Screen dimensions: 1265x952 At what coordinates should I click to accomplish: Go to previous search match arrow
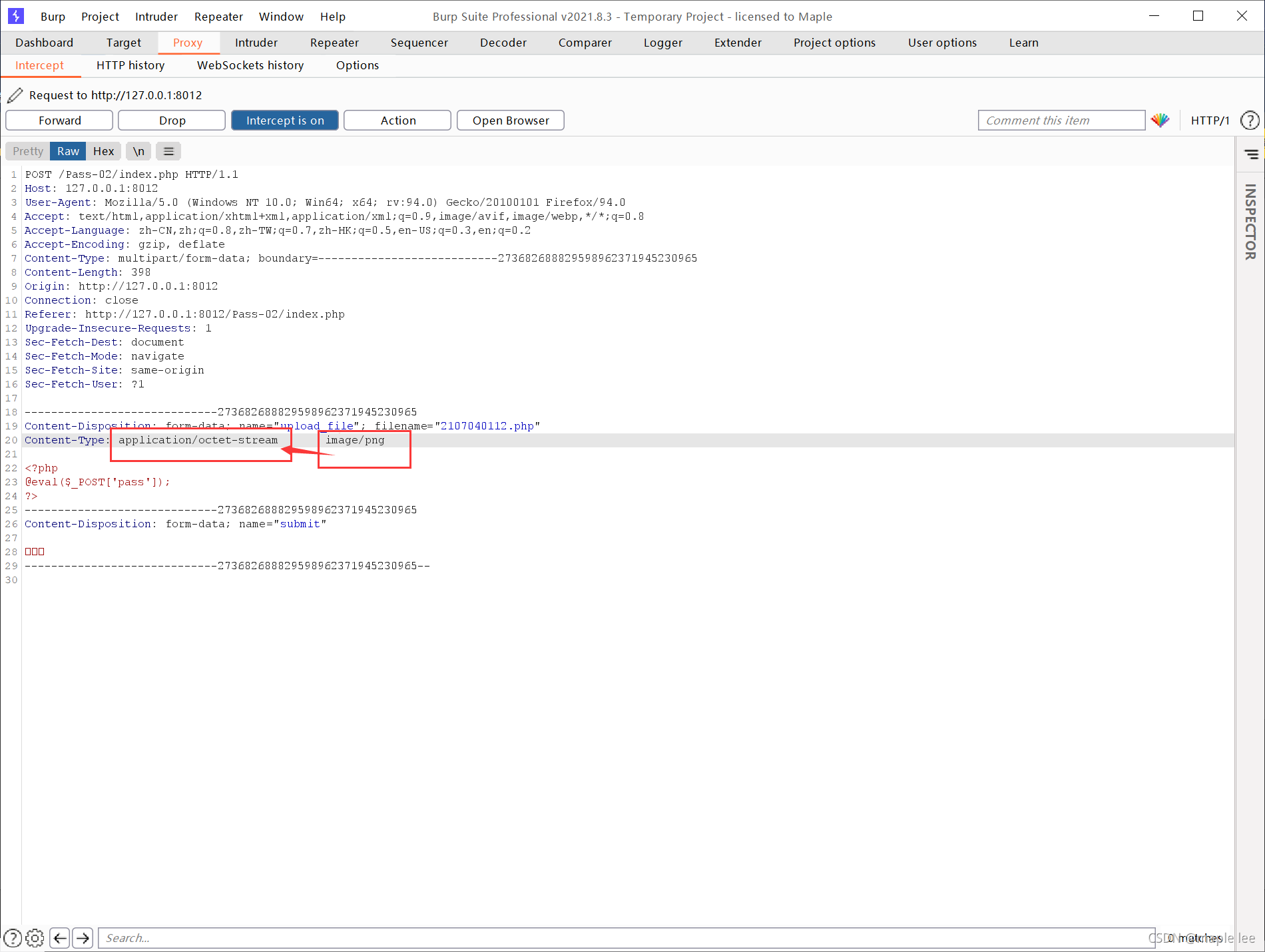pyautogui.click(x=60, y=938)
